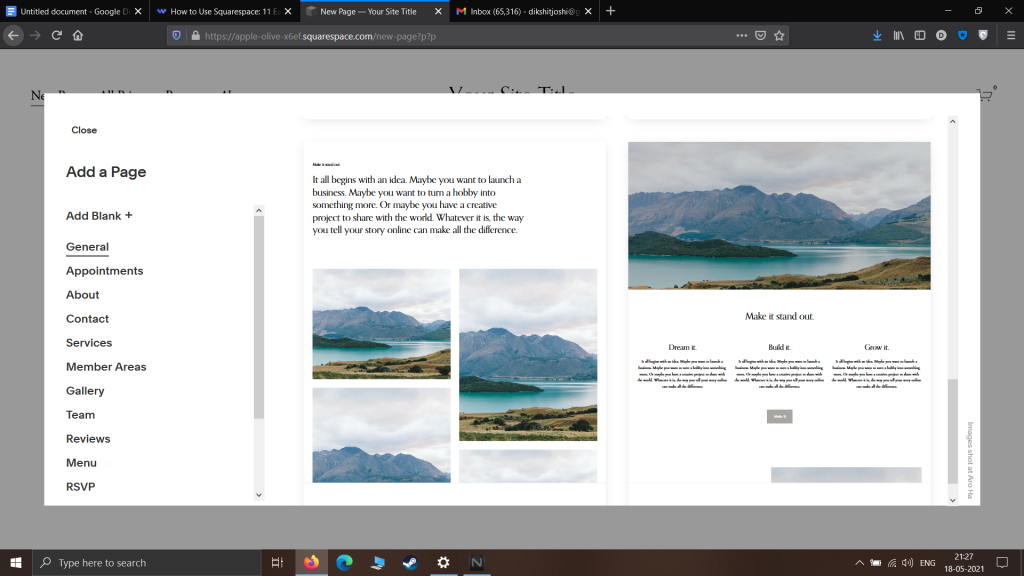Open page actions three-dot menu
The image size is (1024, 576).
(741, 36)
